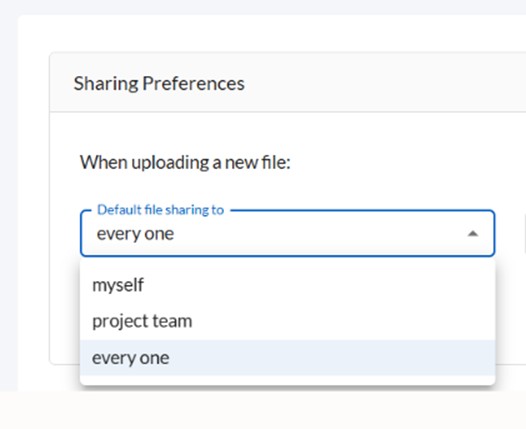The width and height of the screenshot is (526, 429).
Task: Click the 'When uploading a new file:' text
Action: 185,162
